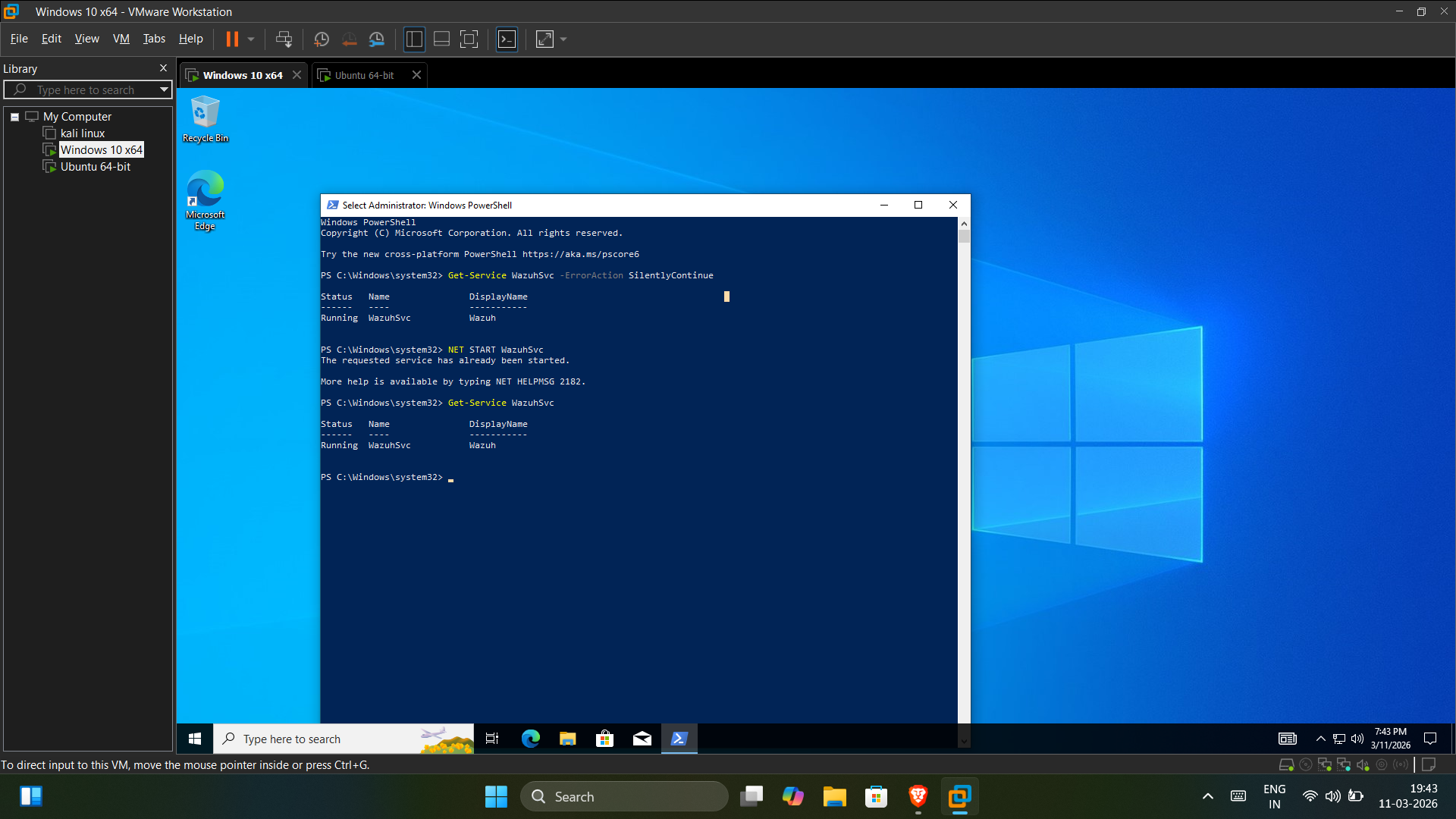Viewport: 1456px width, 819px height.
Task: Click VMware CD/DVD device status icon
Action: 1306,764
